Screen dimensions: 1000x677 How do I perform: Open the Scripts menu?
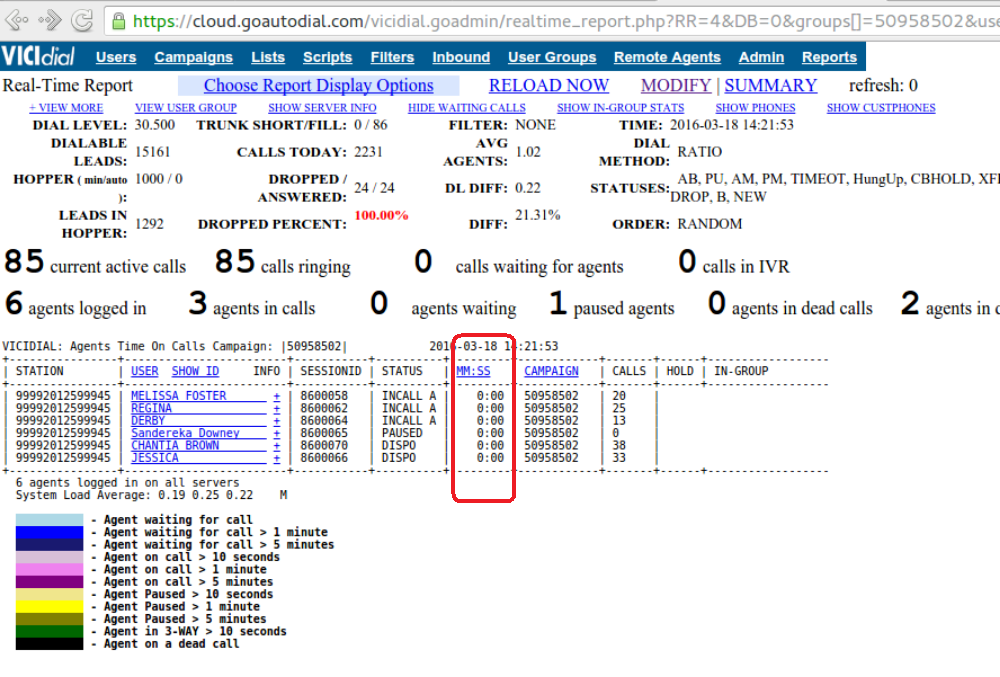coord(327,57)
